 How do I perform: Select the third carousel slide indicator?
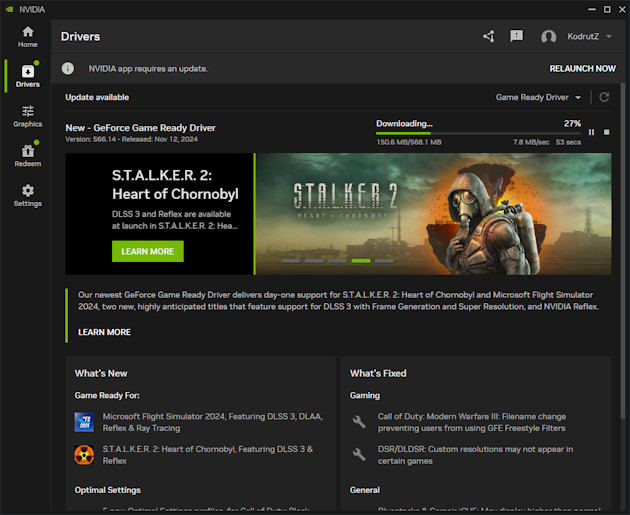(338, 261)
